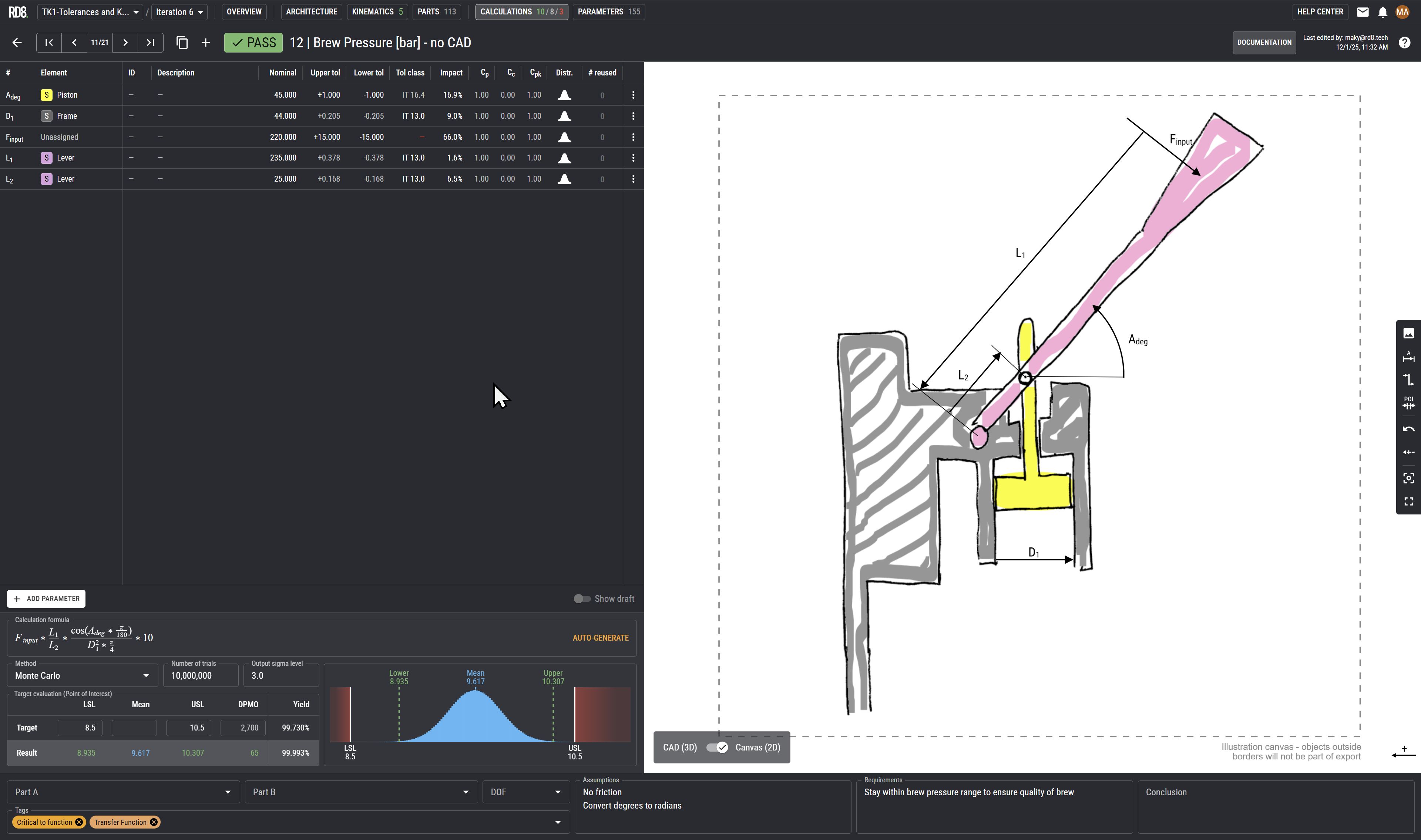Select the POI dimension tool

(1408, 402)
